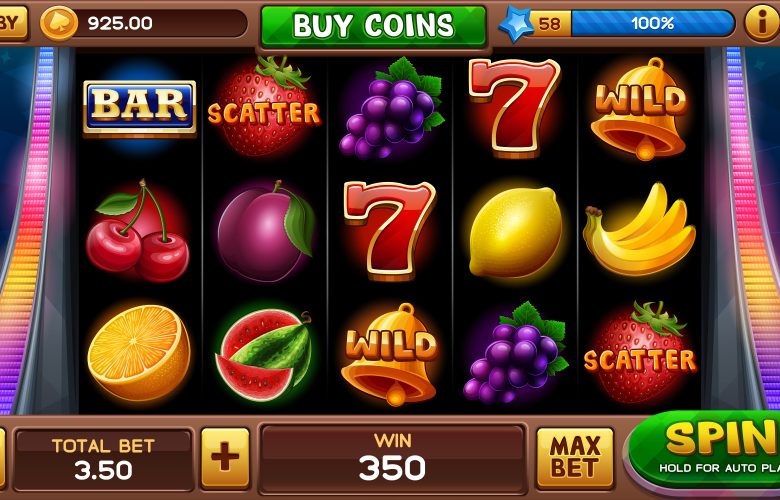Select the watermelon slice symbol

pyautogui.click(x=264, y=355)
